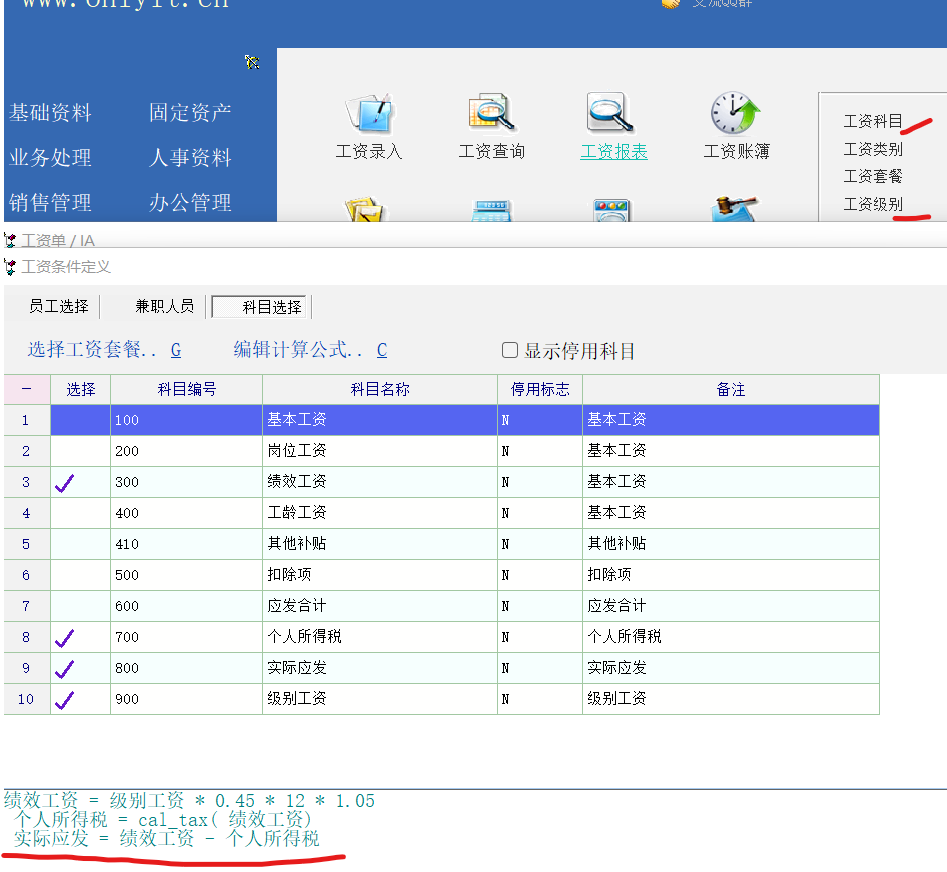Open the 工资查询 magnifier icon
This screenshot has width=947, height=872.
491,115
